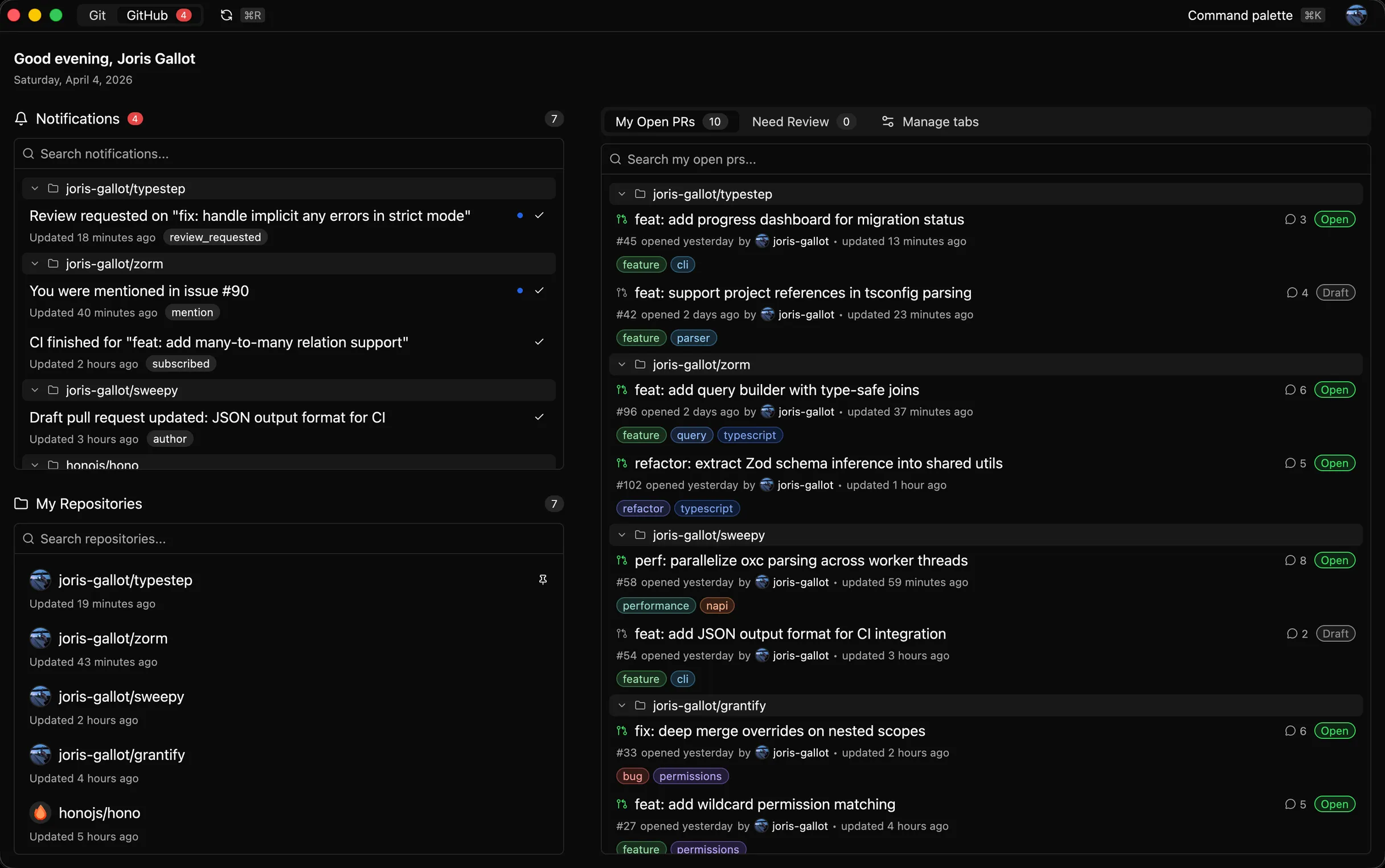
Task: Click the branch icon next to 'feat: add query builder'
Action: pyautogui.click(x=622, y=390)
